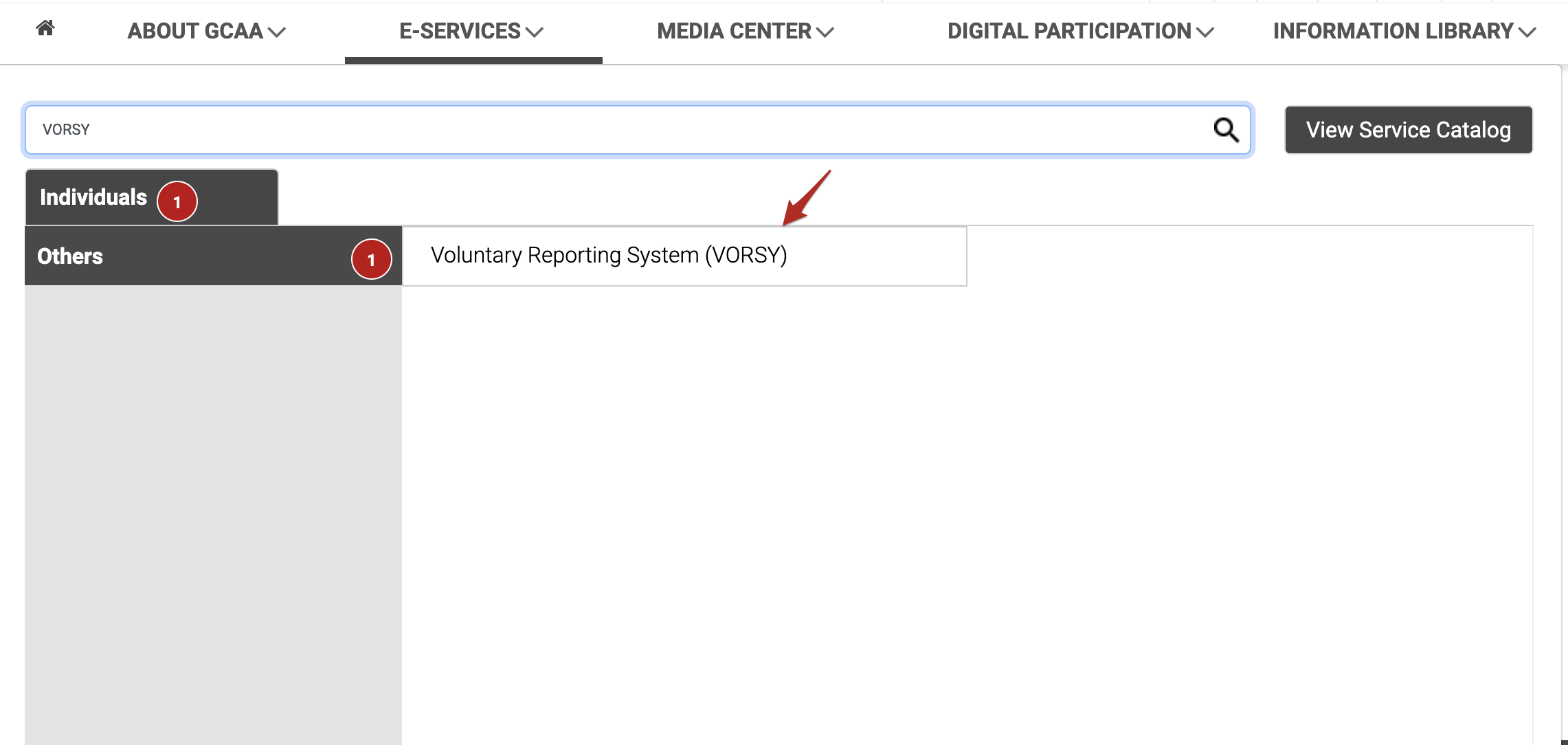Open the E-SERVICES dropdown menu
This screenshot has width=1568, height=745.
tap(471, 31)
